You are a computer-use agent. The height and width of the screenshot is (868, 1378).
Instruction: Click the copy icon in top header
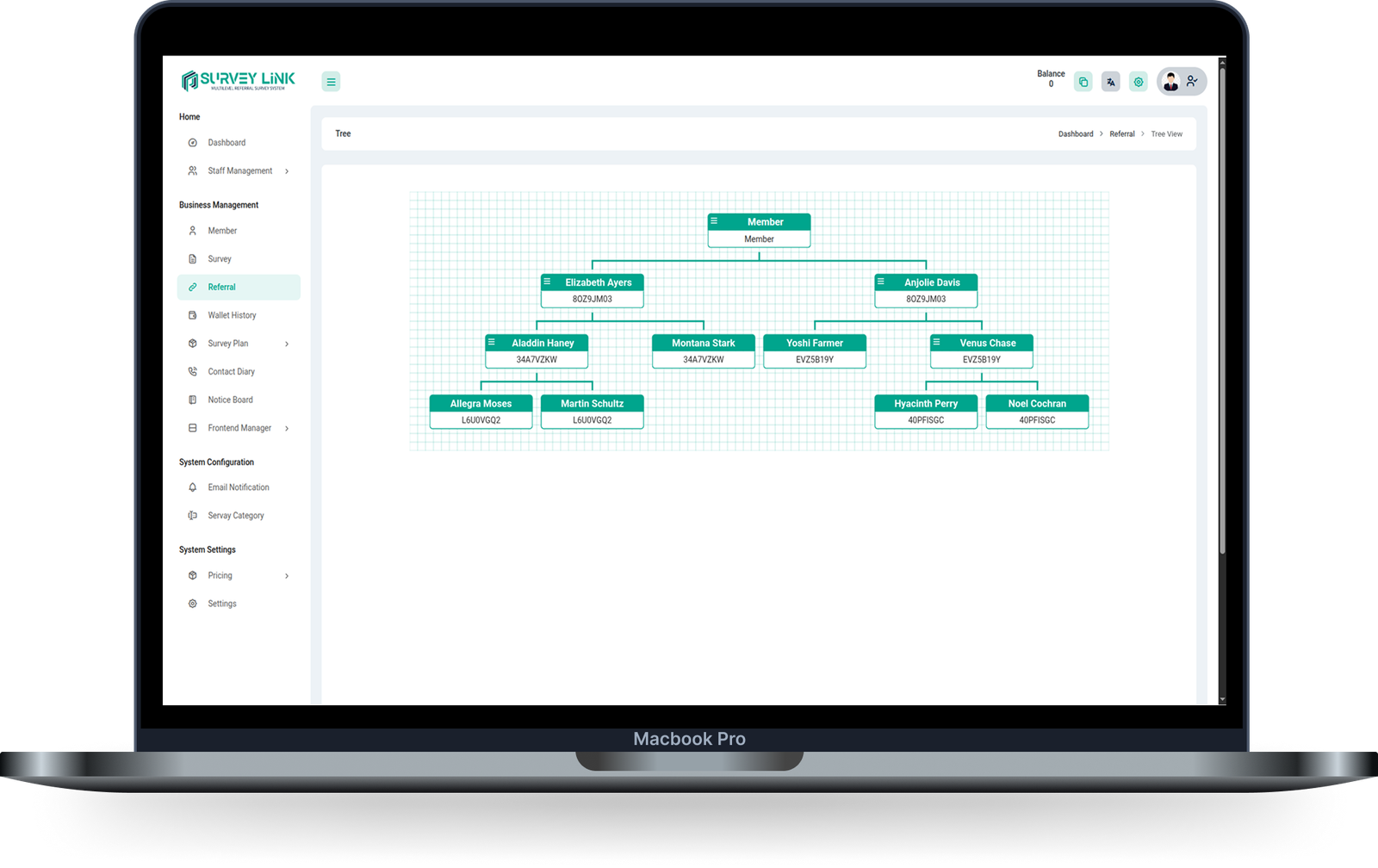tap(1083, 82)
